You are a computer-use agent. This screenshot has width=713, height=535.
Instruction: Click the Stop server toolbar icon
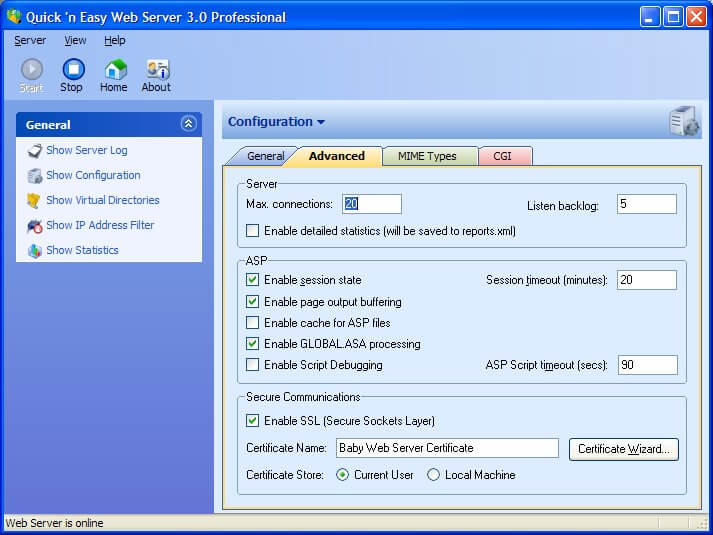(73, 69)
